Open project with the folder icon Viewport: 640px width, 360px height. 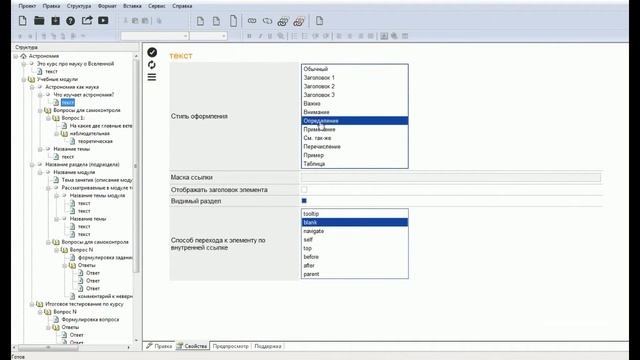click(x=39, y=20)
